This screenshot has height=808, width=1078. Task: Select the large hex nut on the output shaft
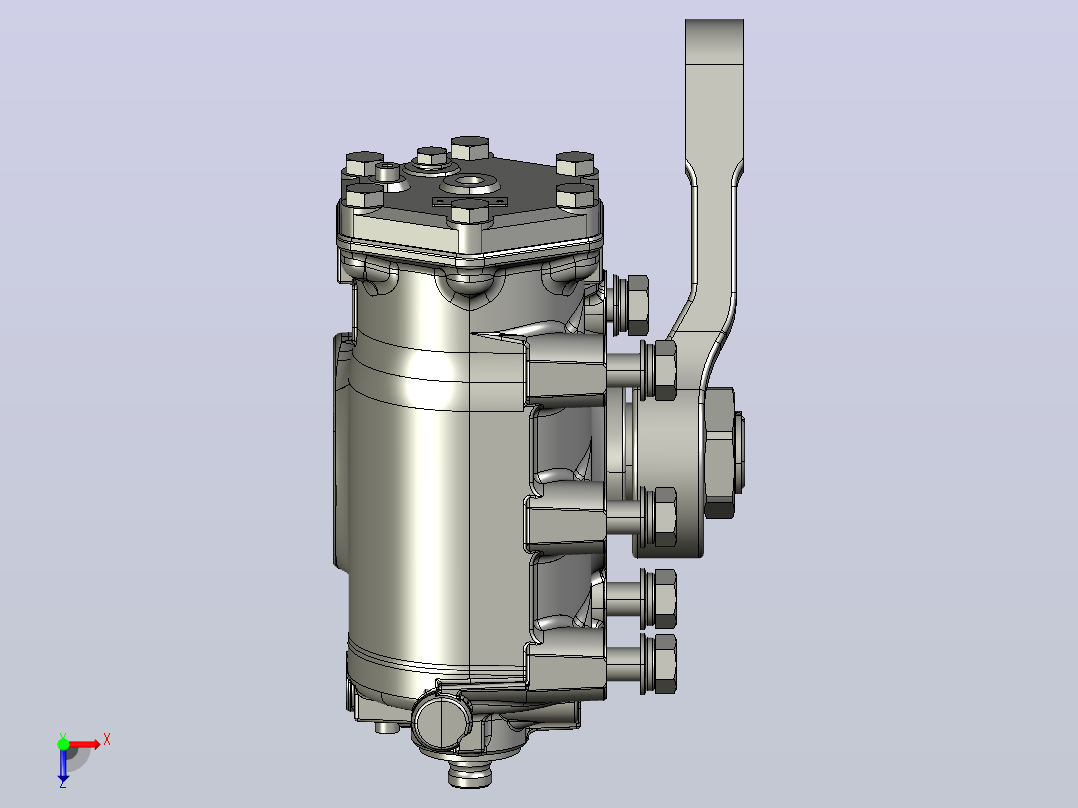[x=719, y=452]
